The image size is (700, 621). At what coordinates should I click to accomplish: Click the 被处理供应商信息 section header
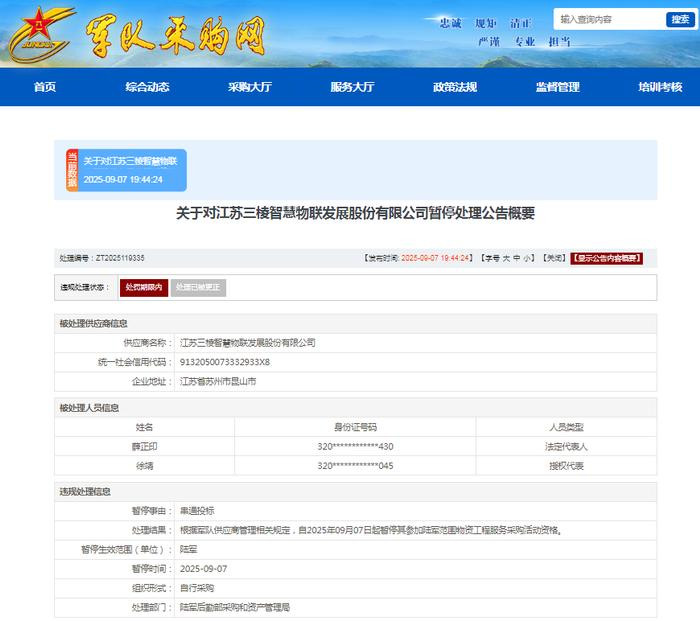coord(94,323)
